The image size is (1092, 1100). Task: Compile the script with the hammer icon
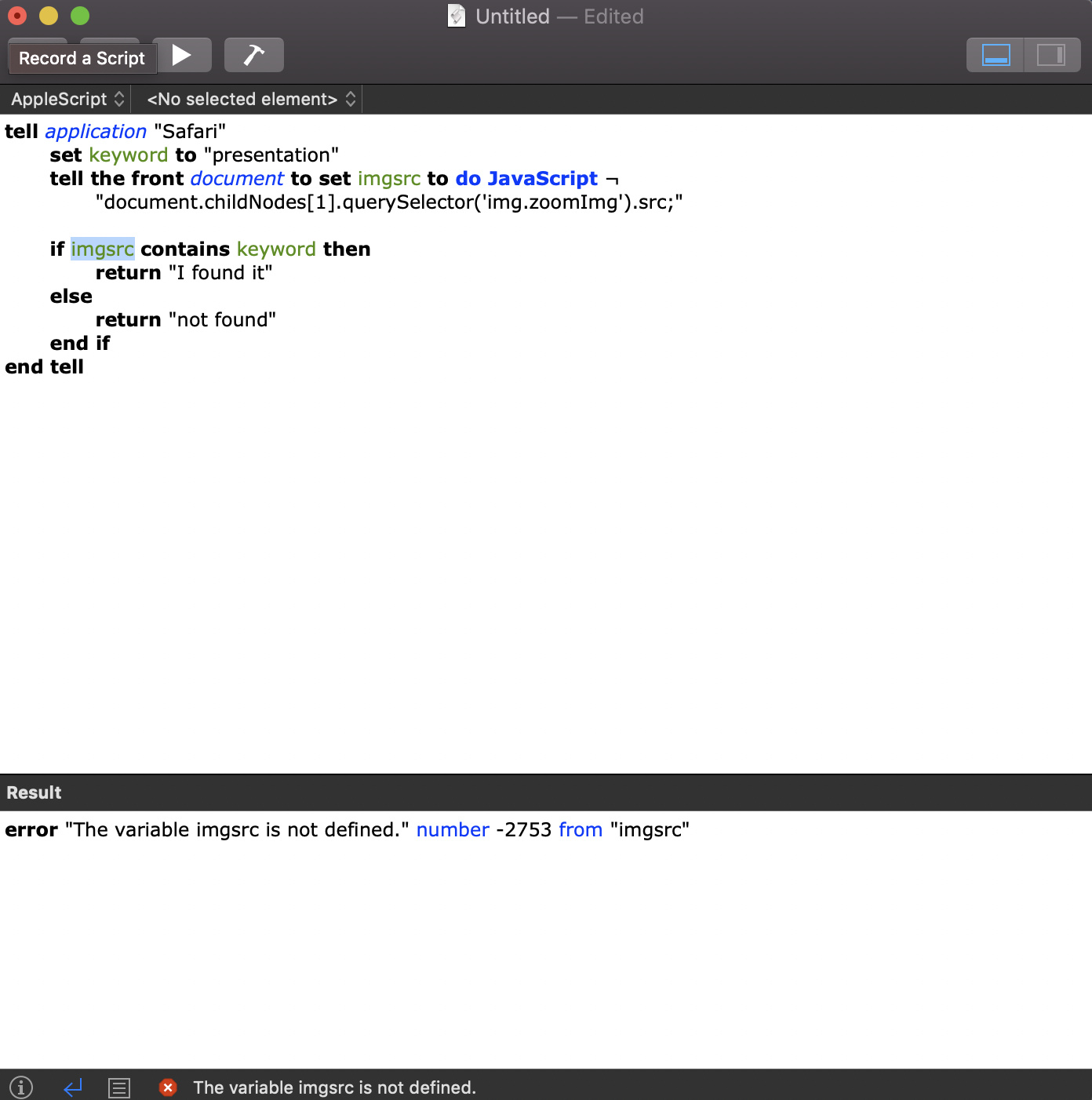[x=254, y=55]
